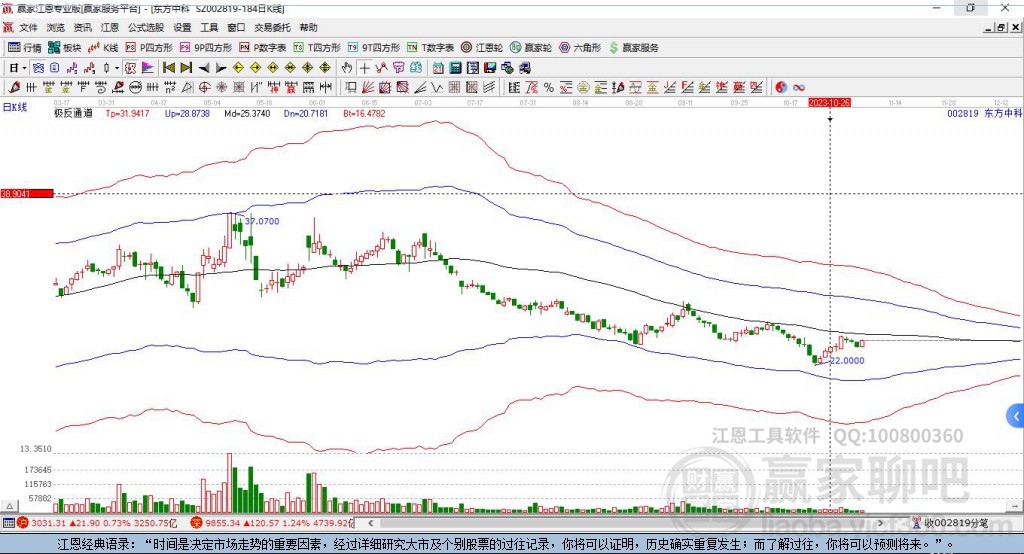1024x554 pixels.
Task: Open the 9P四方形 tool
Action: pyautogui.click(x=206, y=48)
